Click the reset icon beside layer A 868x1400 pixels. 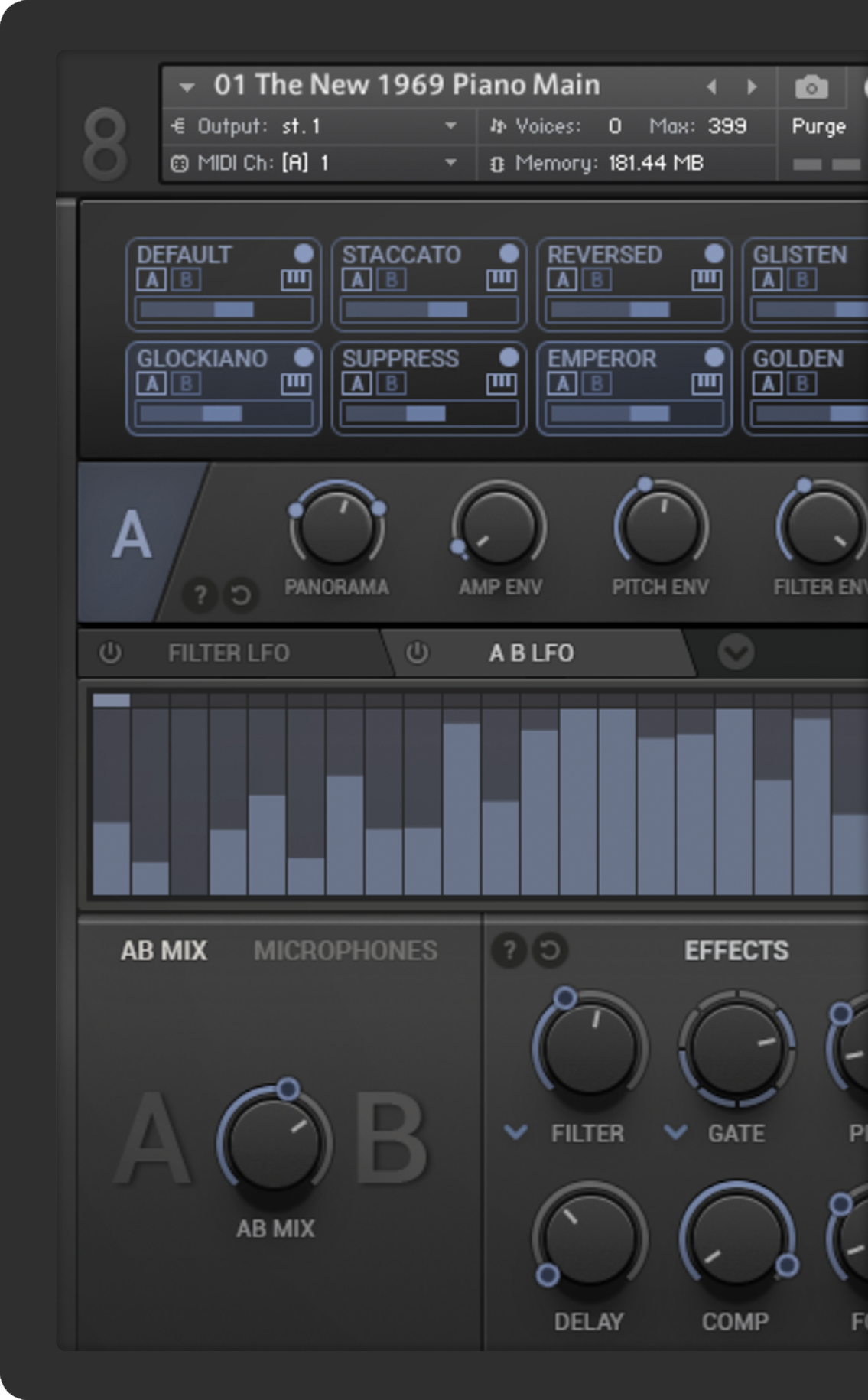(241, 594)
